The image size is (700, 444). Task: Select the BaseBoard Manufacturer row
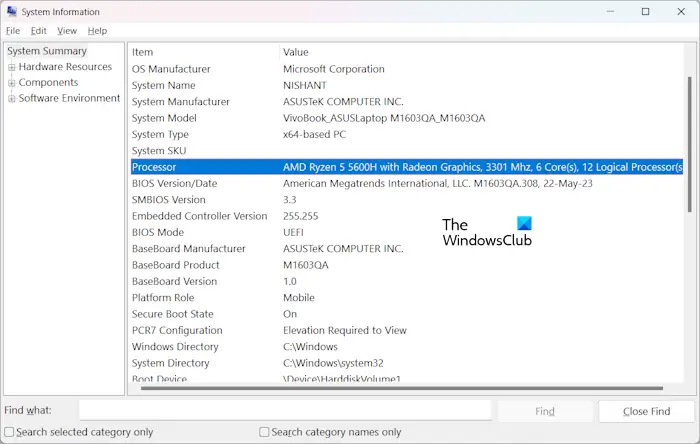(x=407, y=249)
